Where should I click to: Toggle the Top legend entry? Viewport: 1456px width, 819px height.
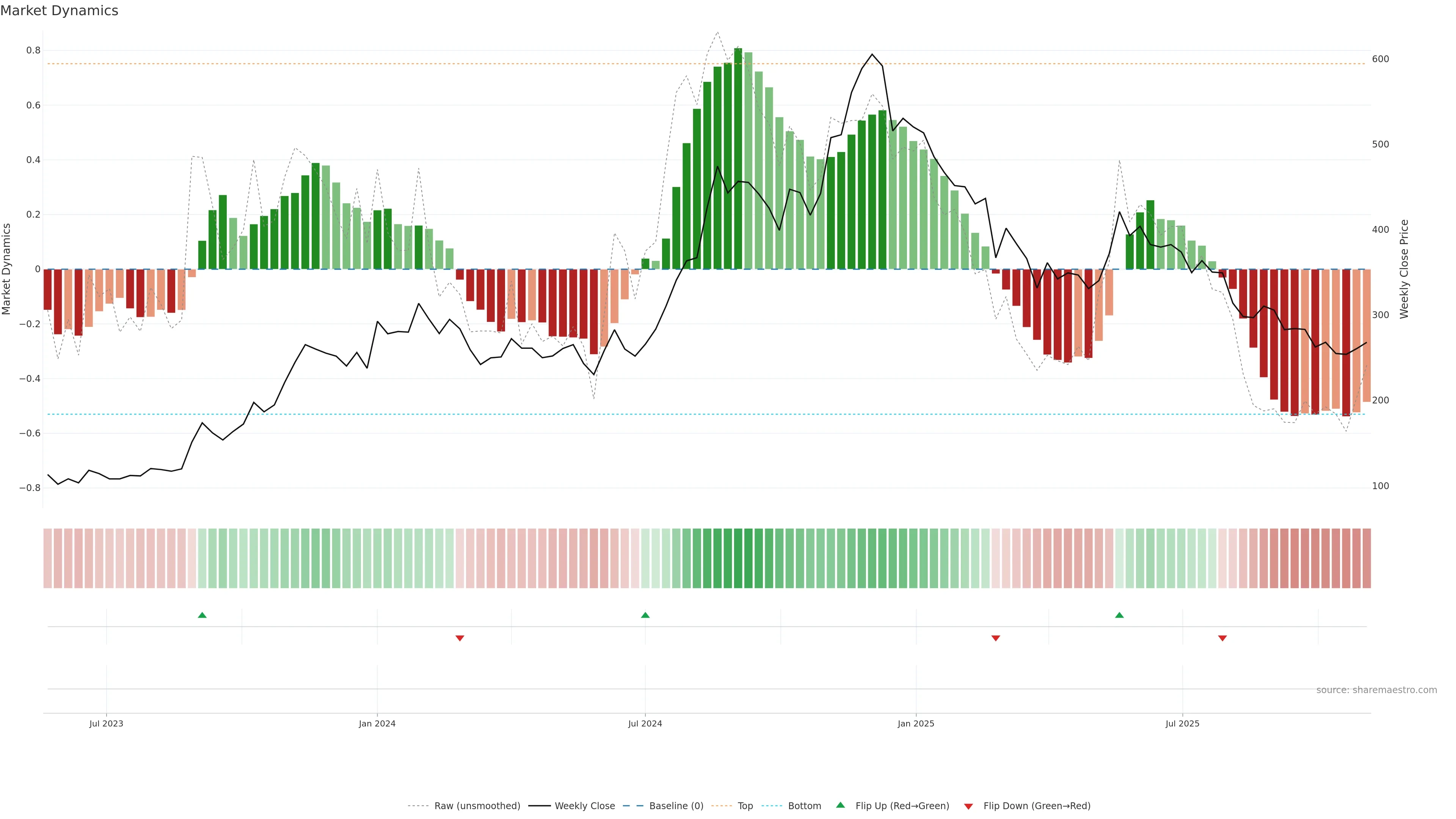coord(745,806)
